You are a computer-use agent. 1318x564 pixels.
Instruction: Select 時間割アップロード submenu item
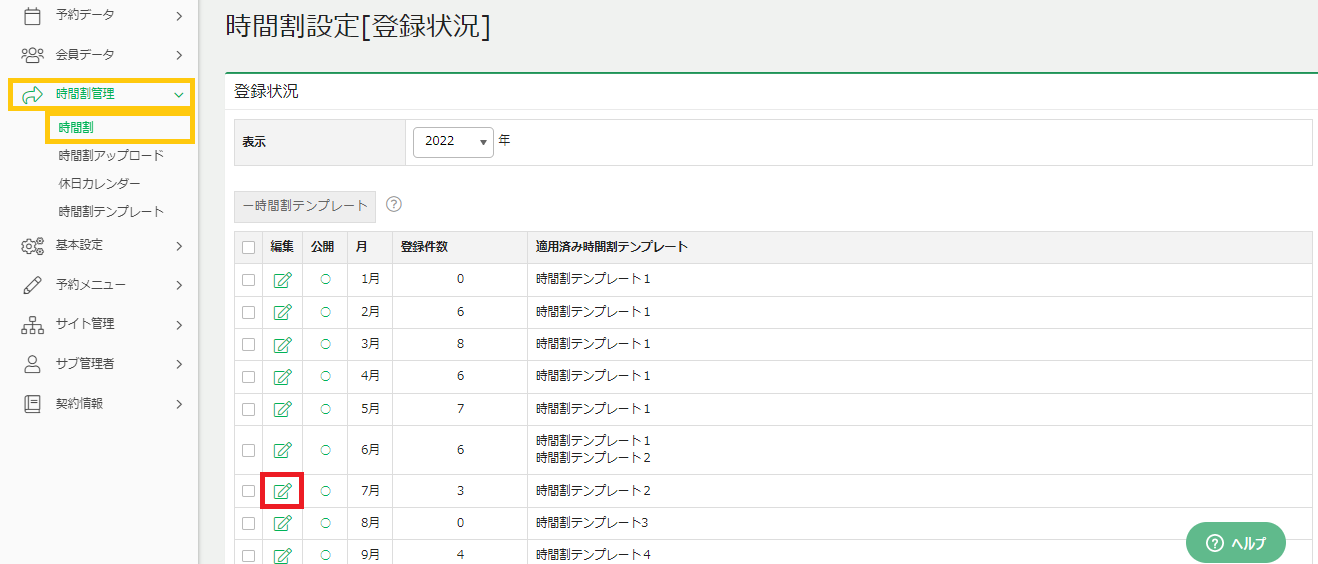pyautogui.click(x=111, y=156)
